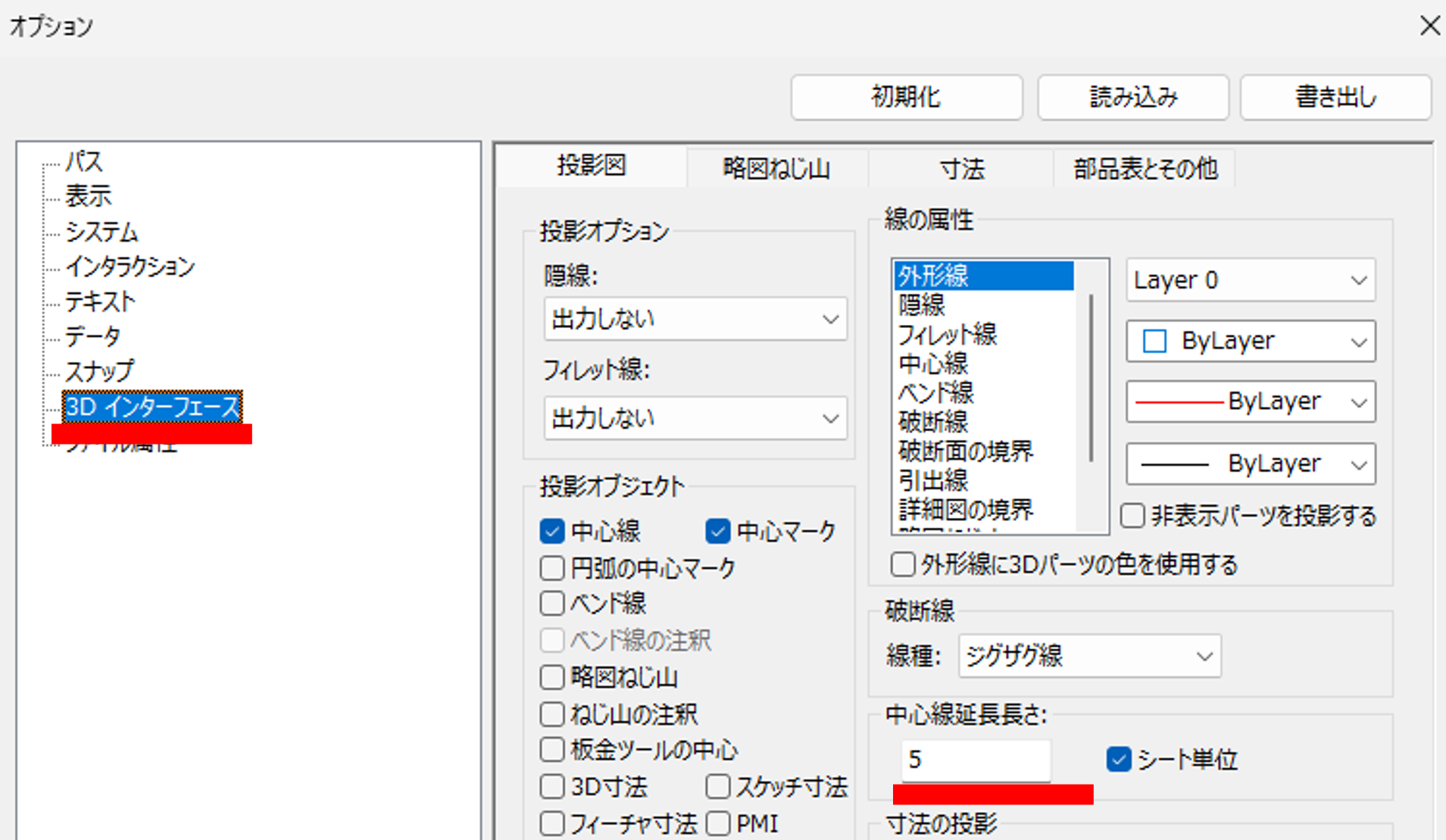Switch to the 略図ねじ山 tab
Viewport: 1446px width, 840px height.
[776, 168]
